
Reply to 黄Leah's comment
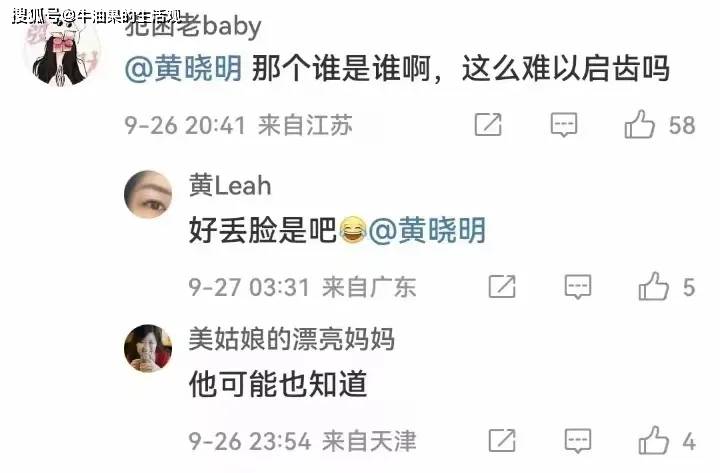coord(578,287)
